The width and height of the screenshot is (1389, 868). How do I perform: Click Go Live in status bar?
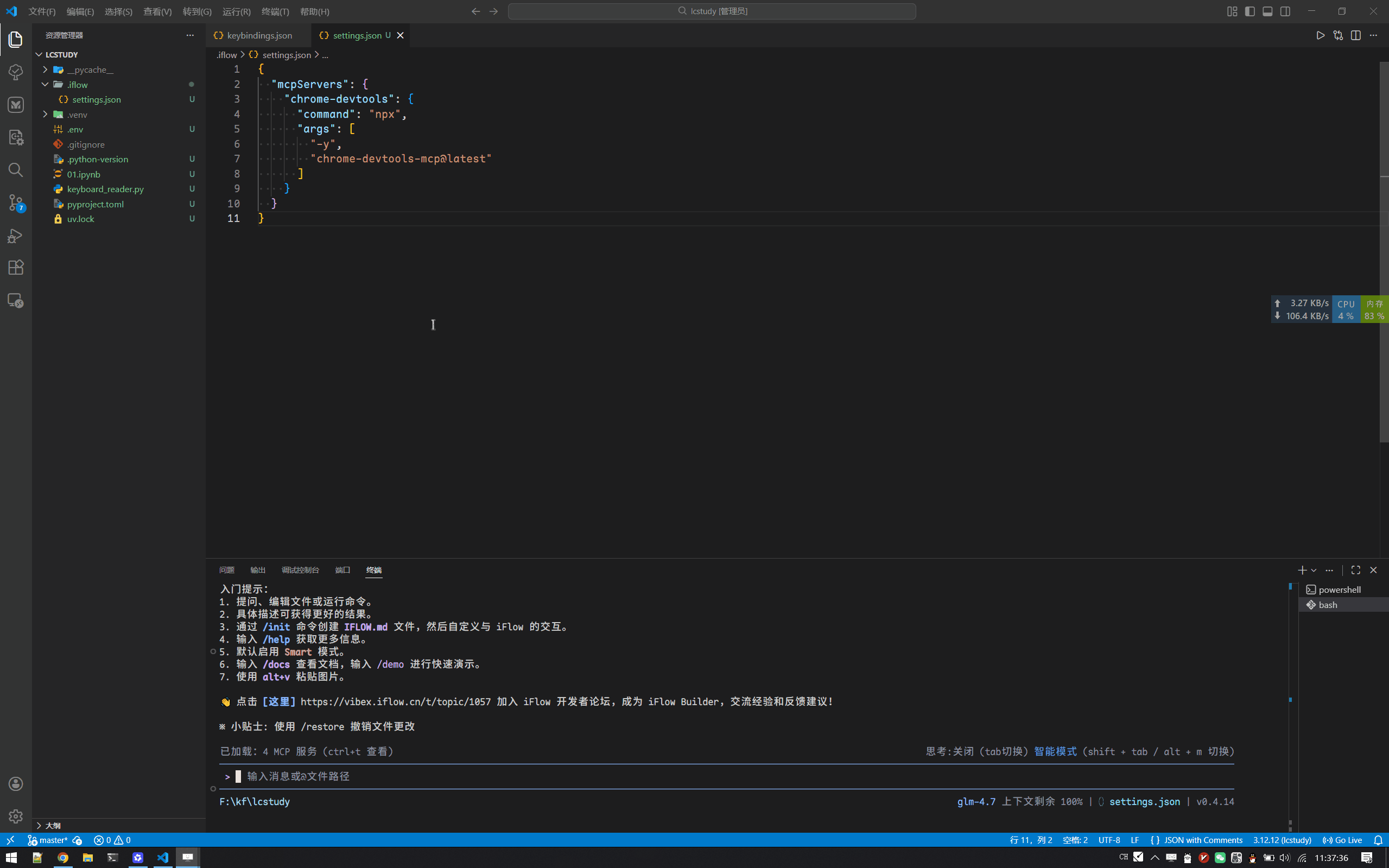(1342, 840)
